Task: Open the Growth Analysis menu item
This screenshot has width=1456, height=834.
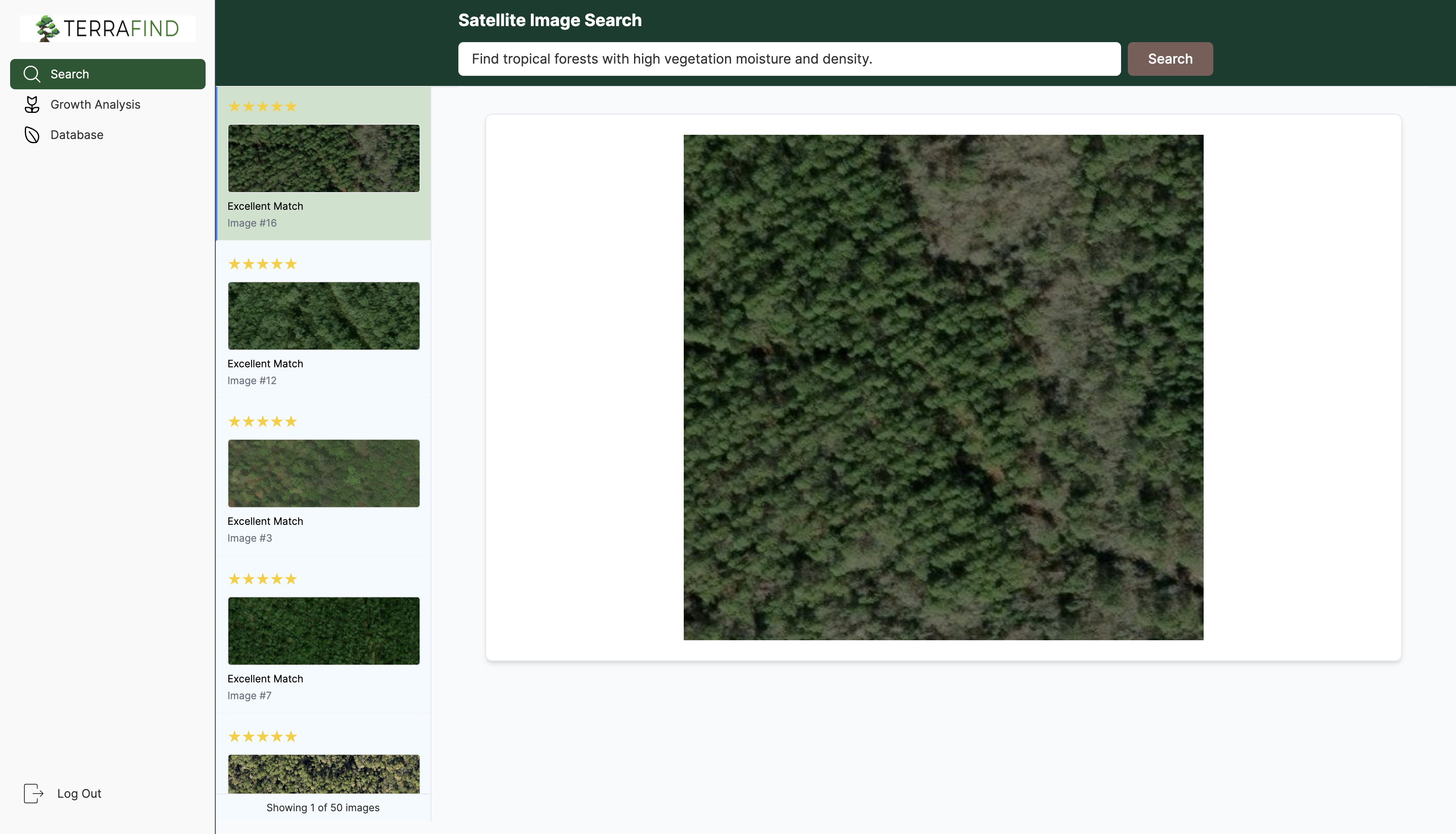Action: (x=95, y=104)
